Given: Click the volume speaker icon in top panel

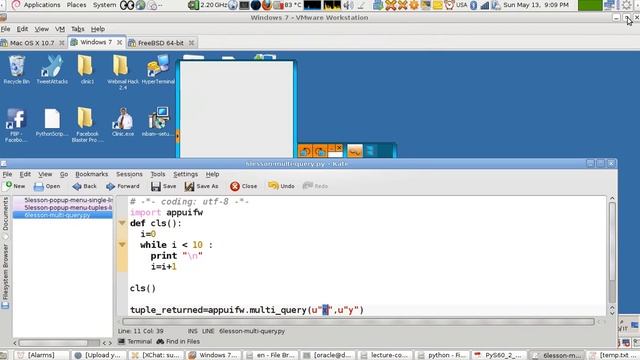Looking at the screenshot, I should pyautogui.click(x=348, y=5).
